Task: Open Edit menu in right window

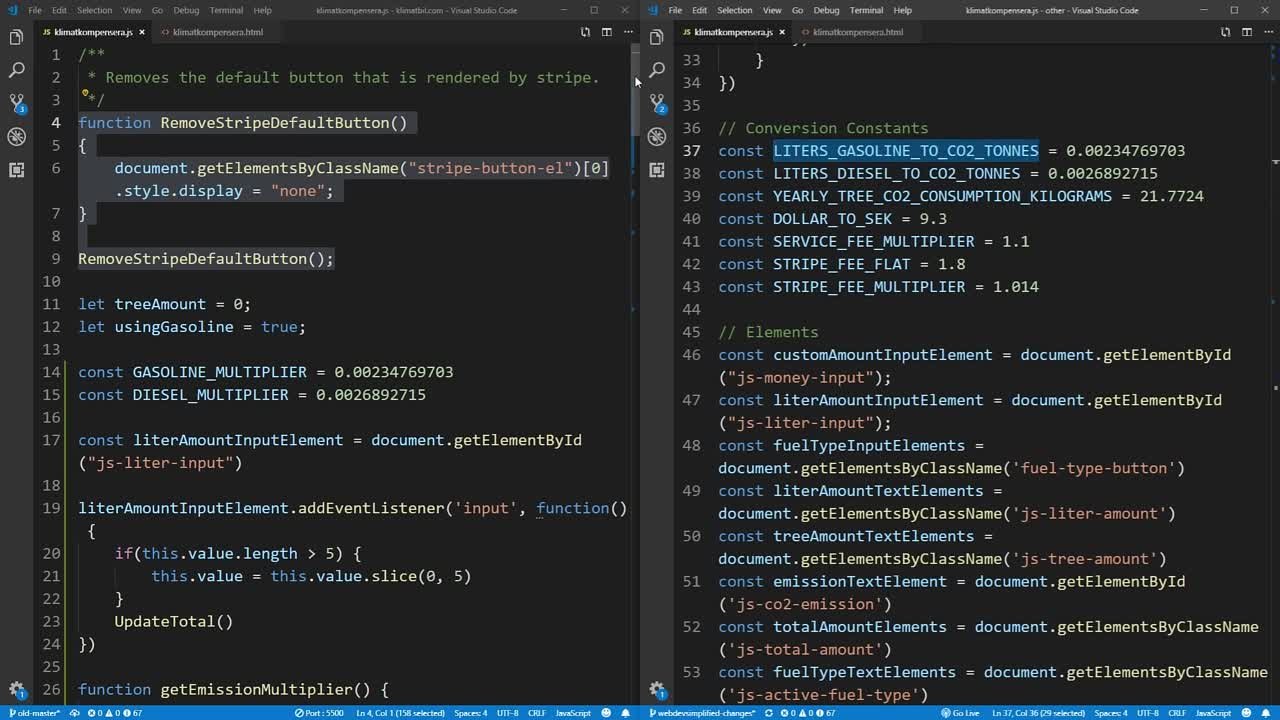Action: 700,10
